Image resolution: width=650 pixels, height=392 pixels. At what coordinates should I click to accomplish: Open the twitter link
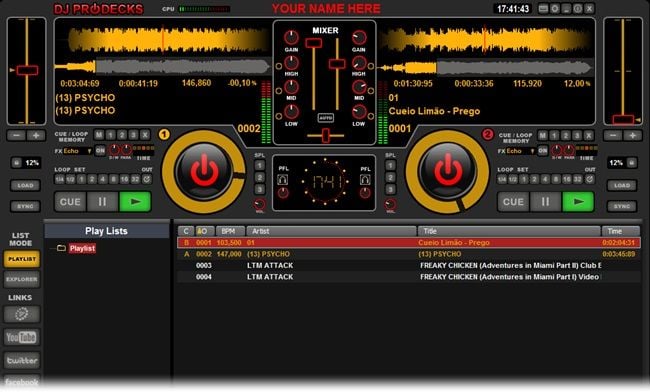pyautogui.click(x=22, y=361)
